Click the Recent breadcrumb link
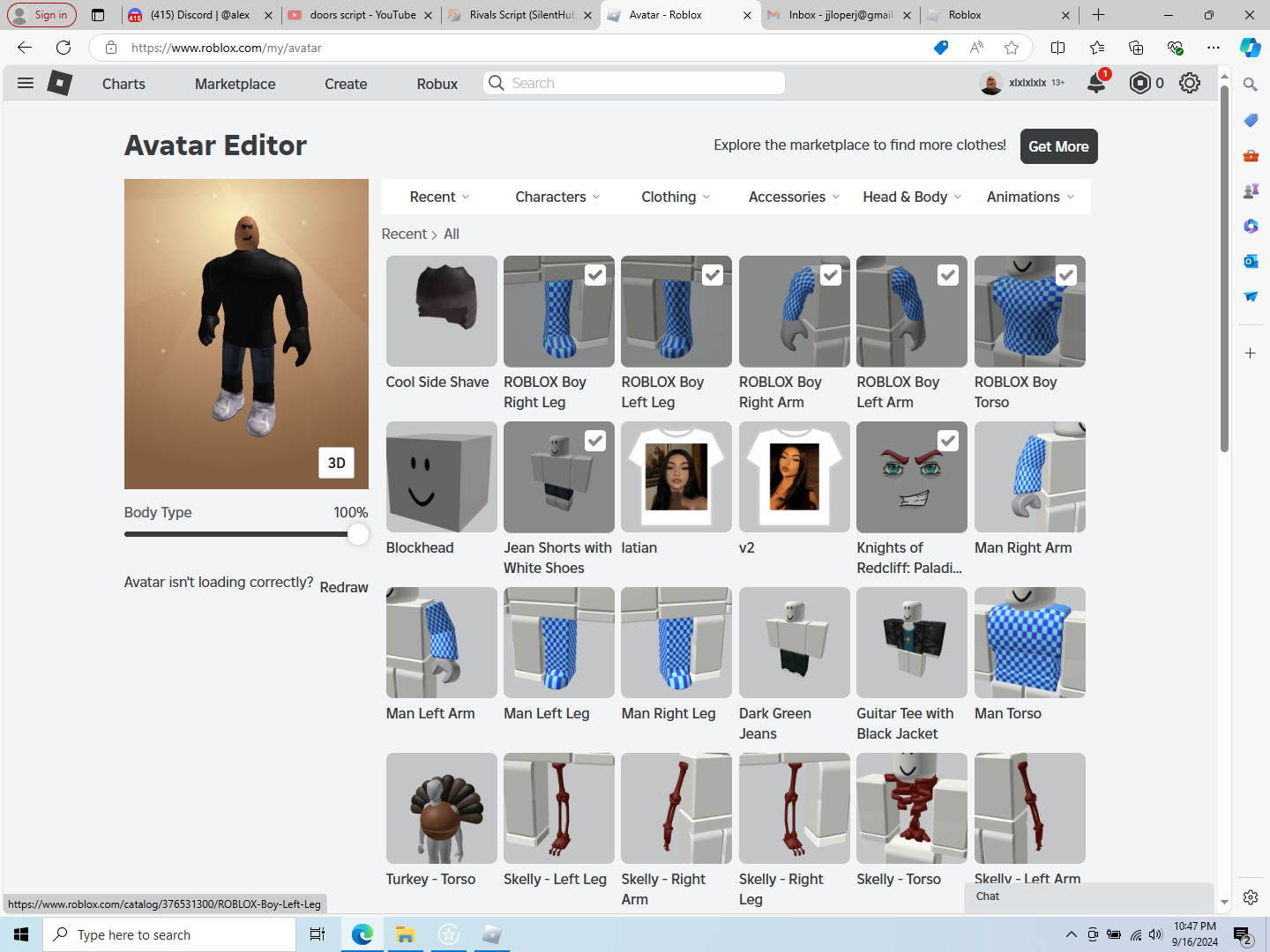The image size is (1270, 952). 404,234
